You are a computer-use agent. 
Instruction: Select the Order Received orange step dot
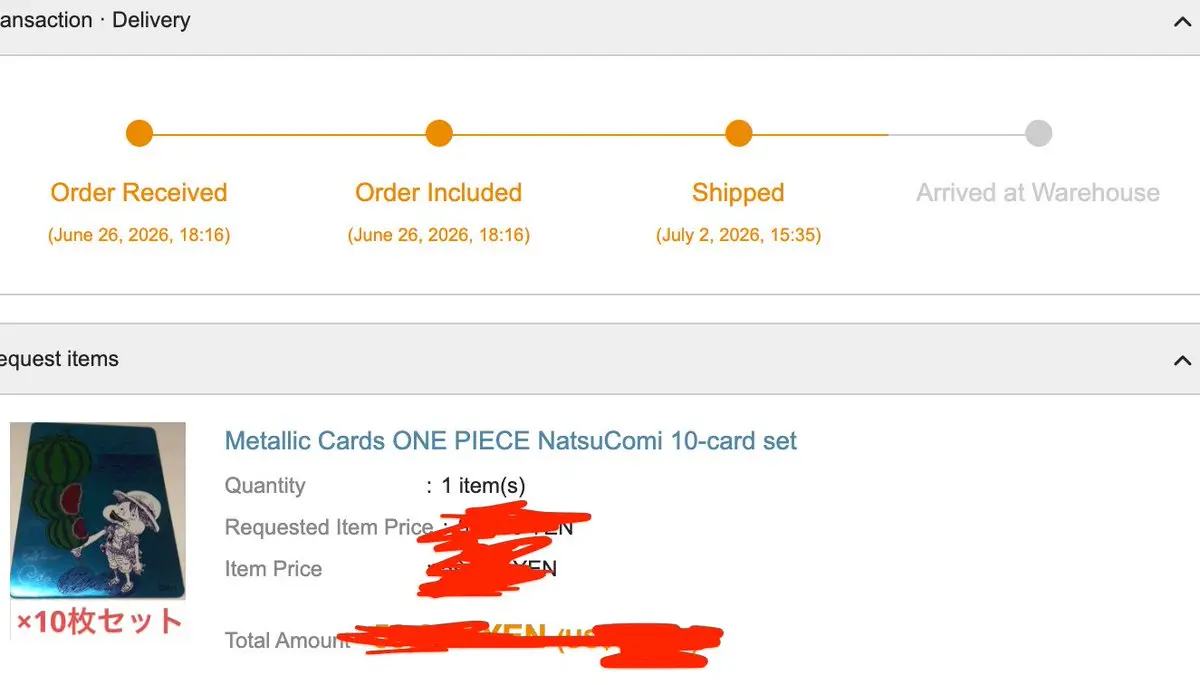coord(139,133)
